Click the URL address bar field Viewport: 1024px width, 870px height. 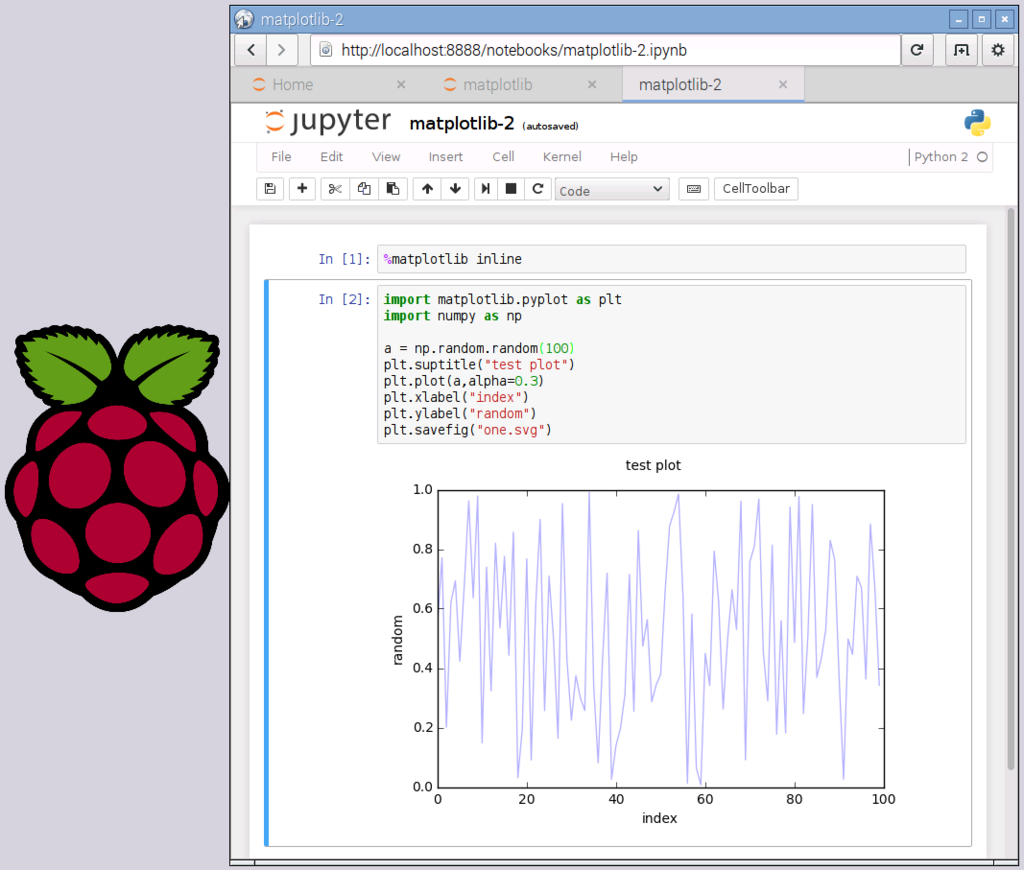click(x=605, y=50)
